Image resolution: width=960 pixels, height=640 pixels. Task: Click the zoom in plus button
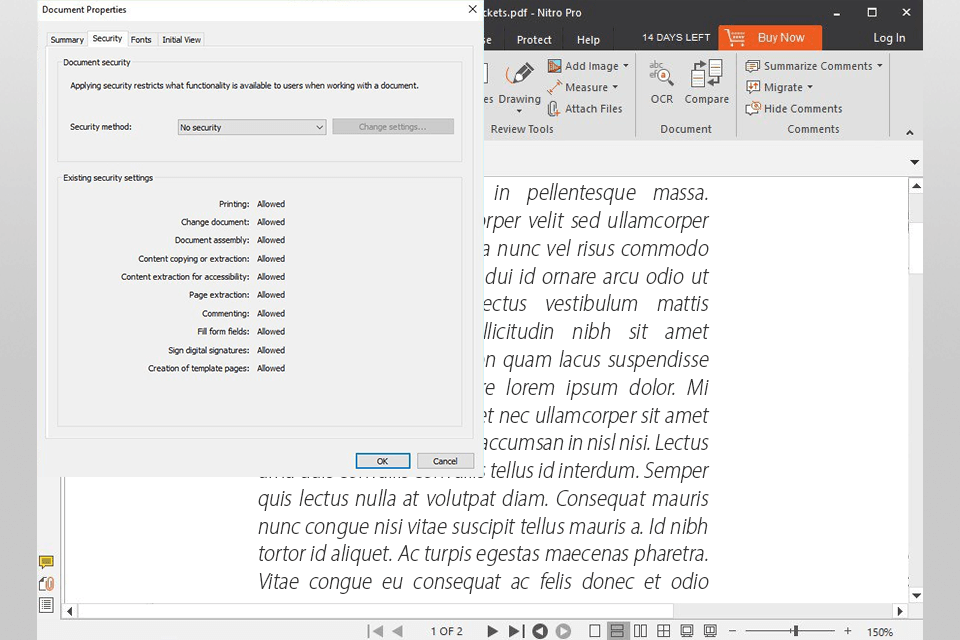tap(847, 631)
